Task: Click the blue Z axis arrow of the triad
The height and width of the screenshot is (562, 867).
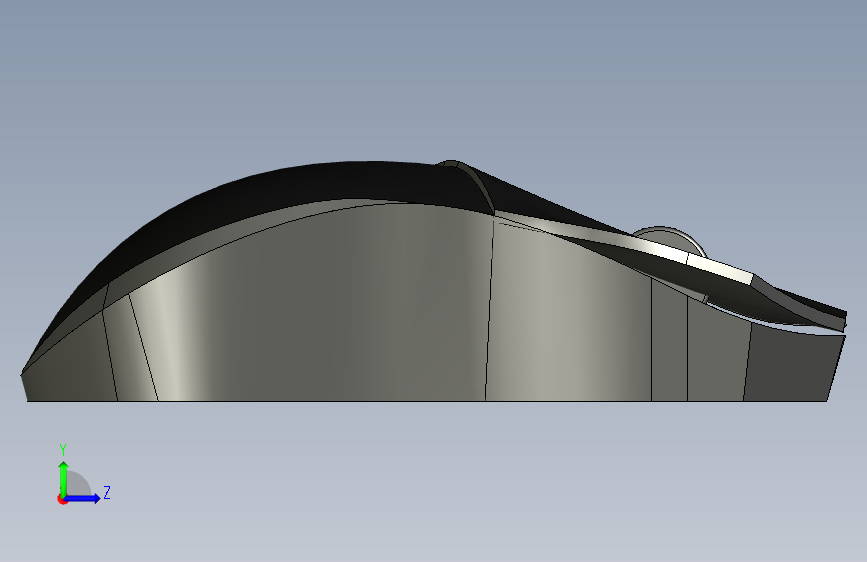Action: click(83, 498)
